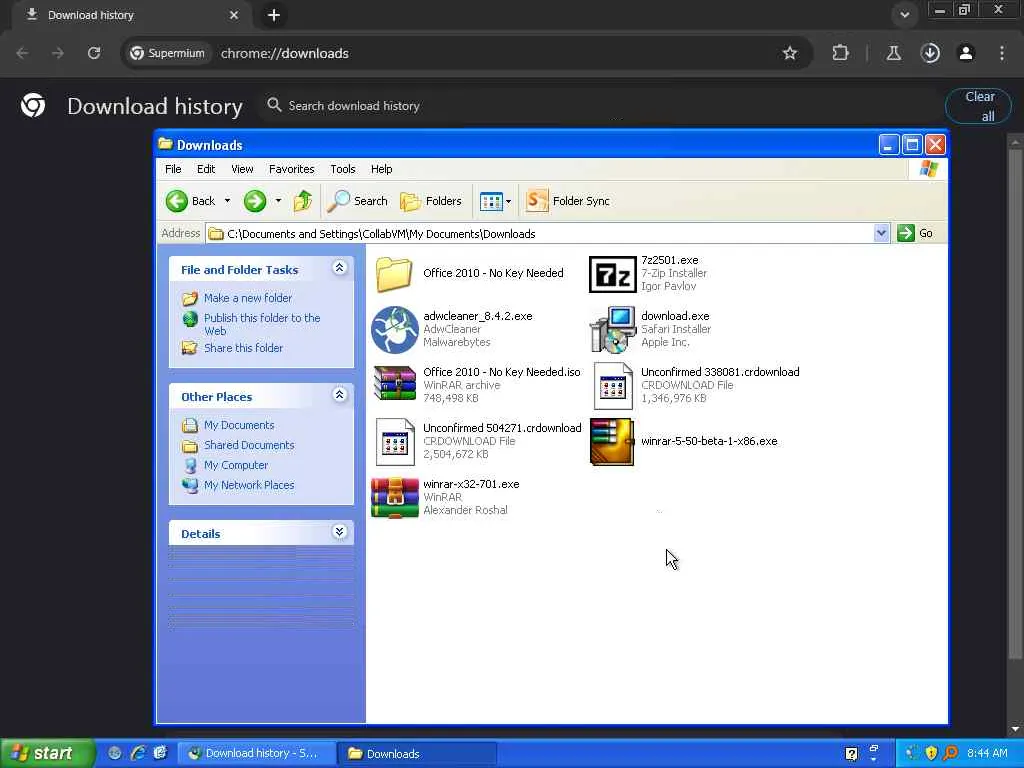
Task: Open the Search tool in explorer toolbar
Action: click(357, 201)
